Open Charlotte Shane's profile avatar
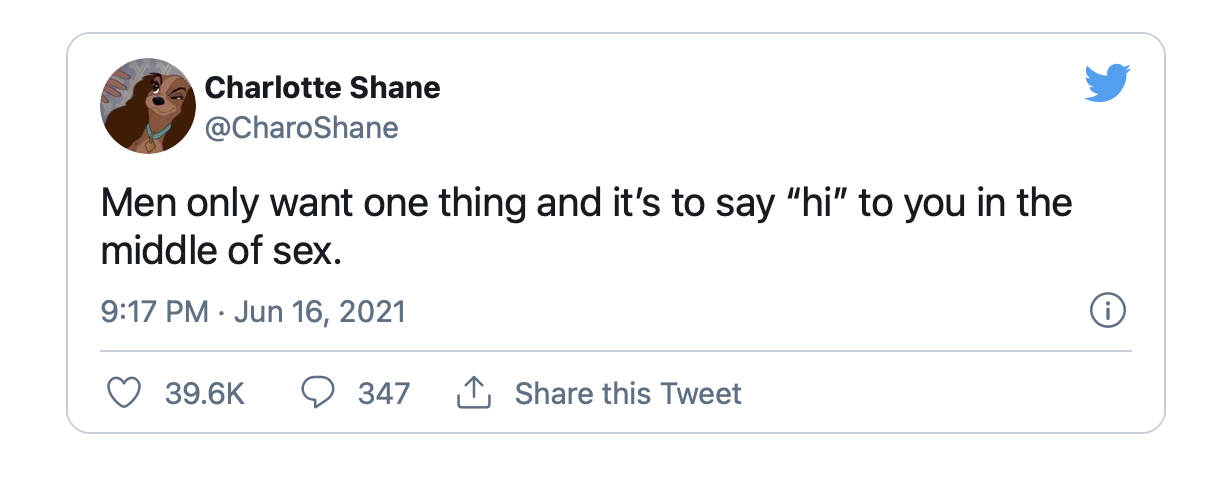Screen dimensions: 1226x480 148,105
